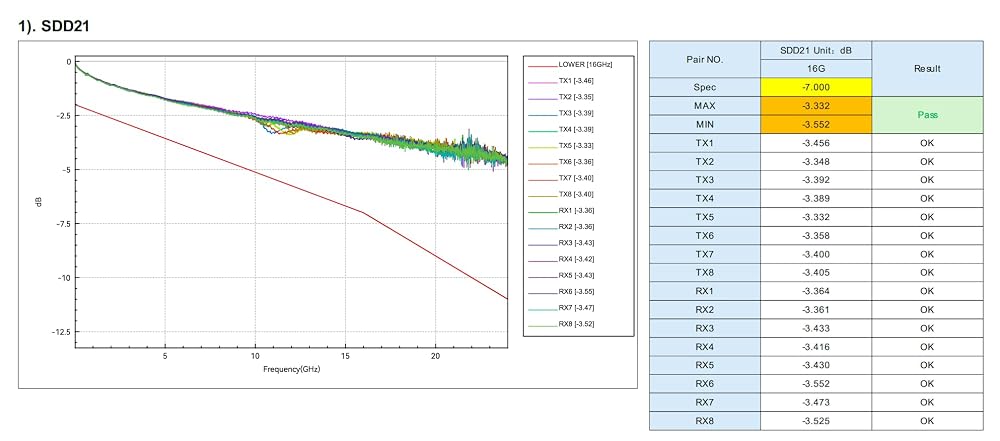This screenshot has width=1000, height=441.
Task: Click the RX4 value -3.416
Action: (816, 347)
